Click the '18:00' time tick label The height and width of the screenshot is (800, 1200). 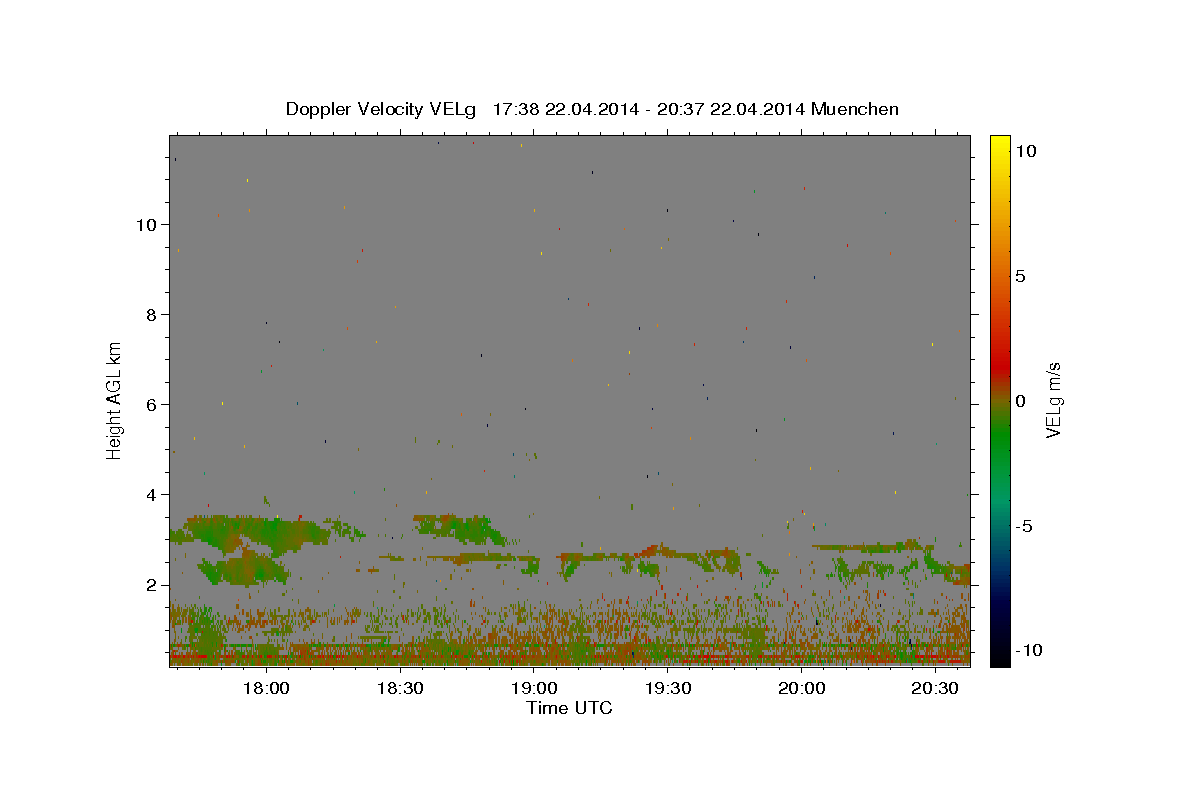click(267, 688)
